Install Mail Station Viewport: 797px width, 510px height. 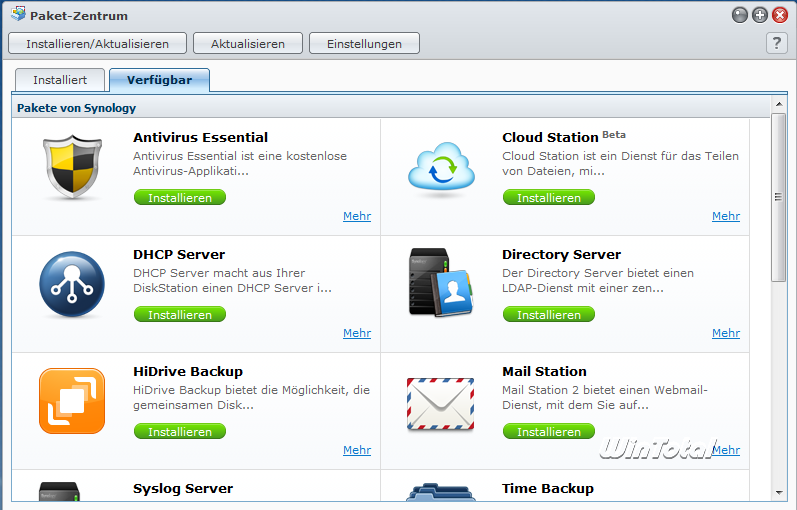point(549,431)
